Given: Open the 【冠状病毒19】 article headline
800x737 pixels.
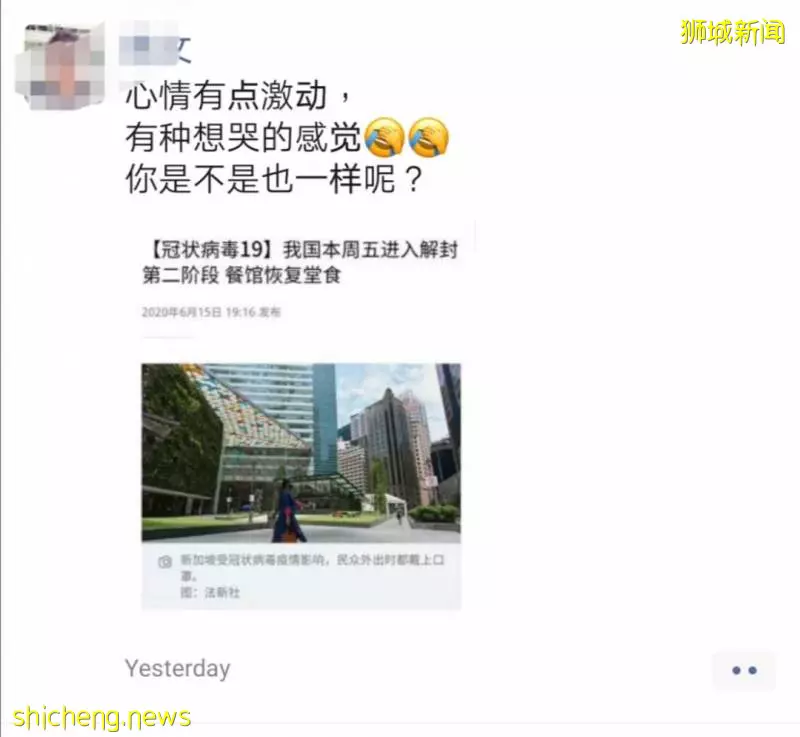Looking at the screenshot, I should [x=301, y=250].
